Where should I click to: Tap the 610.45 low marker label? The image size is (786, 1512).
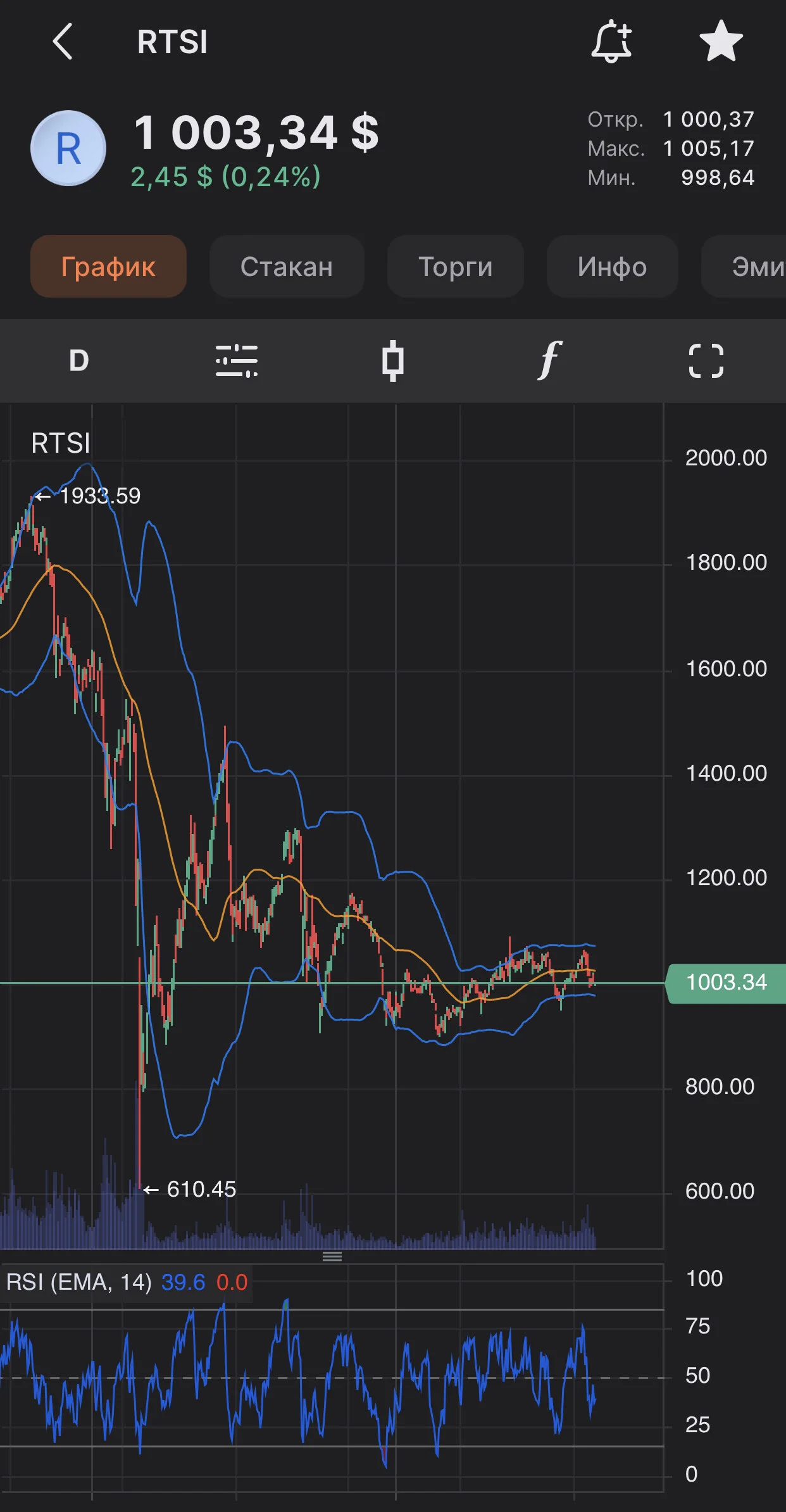click(190, 1189)
